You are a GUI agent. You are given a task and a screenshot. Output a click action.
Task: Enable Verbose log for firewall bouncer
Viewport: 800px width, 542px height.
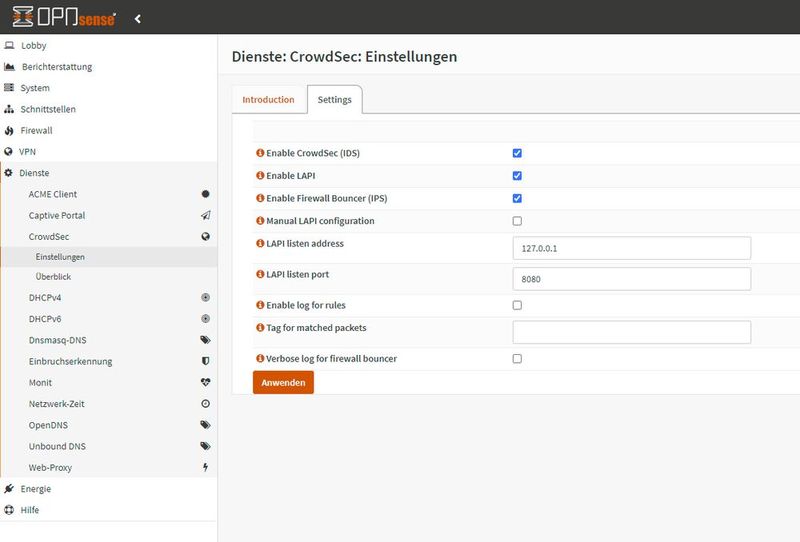pos(517,359)
